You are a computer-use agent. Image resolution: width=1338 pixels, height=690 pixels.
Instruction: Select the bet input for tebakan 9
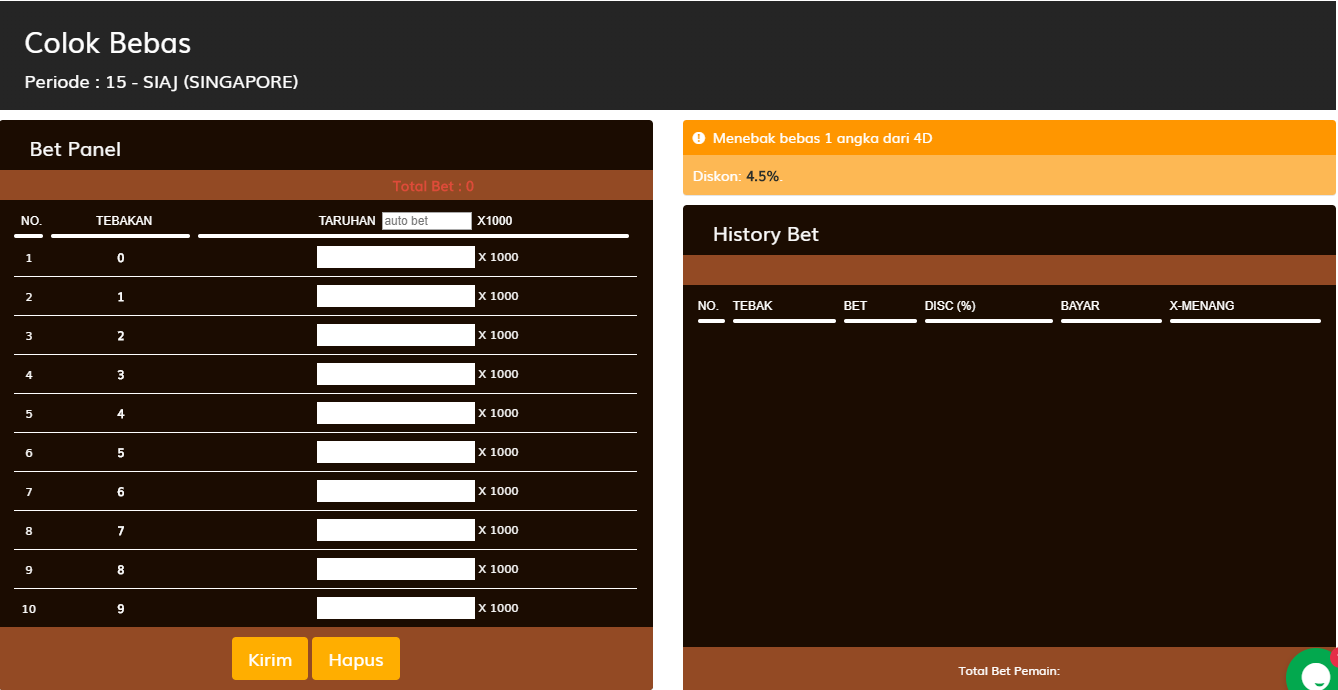[396, 608]
